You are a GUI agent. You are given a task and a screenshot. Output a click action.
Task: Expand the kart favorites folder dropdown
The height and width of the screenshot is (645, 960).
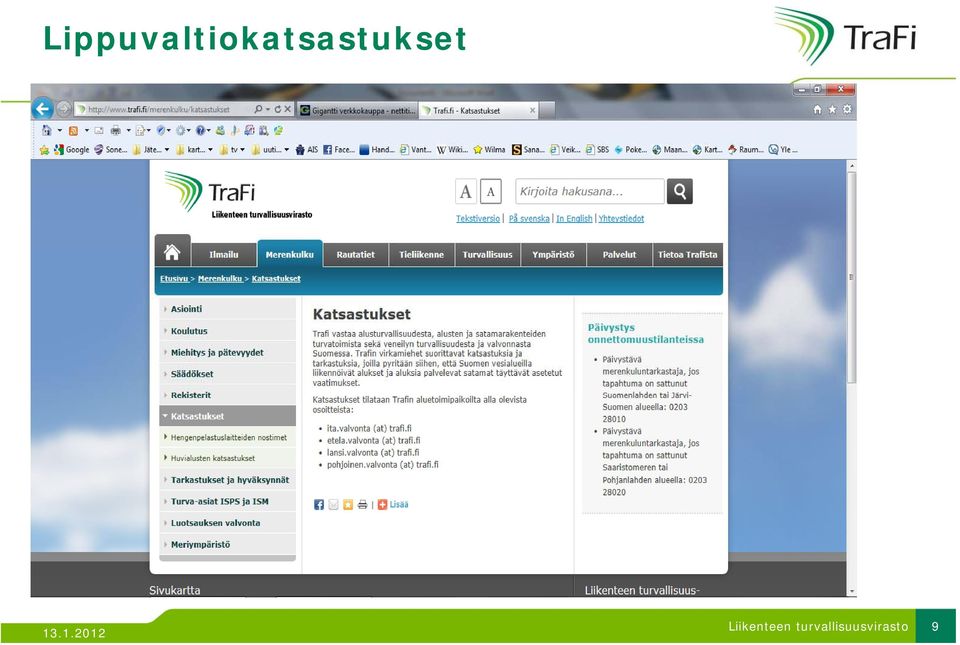pos(210,149)
